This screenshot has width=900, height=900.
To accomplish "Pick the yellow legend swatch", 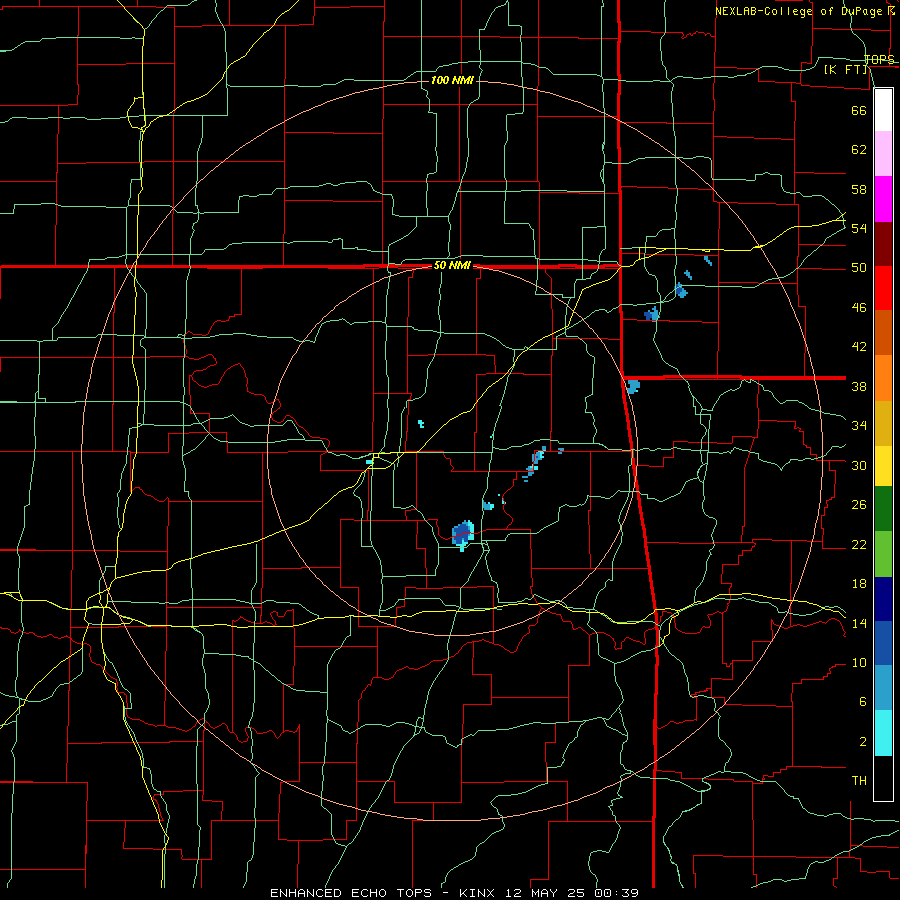I will pos(883,466).
